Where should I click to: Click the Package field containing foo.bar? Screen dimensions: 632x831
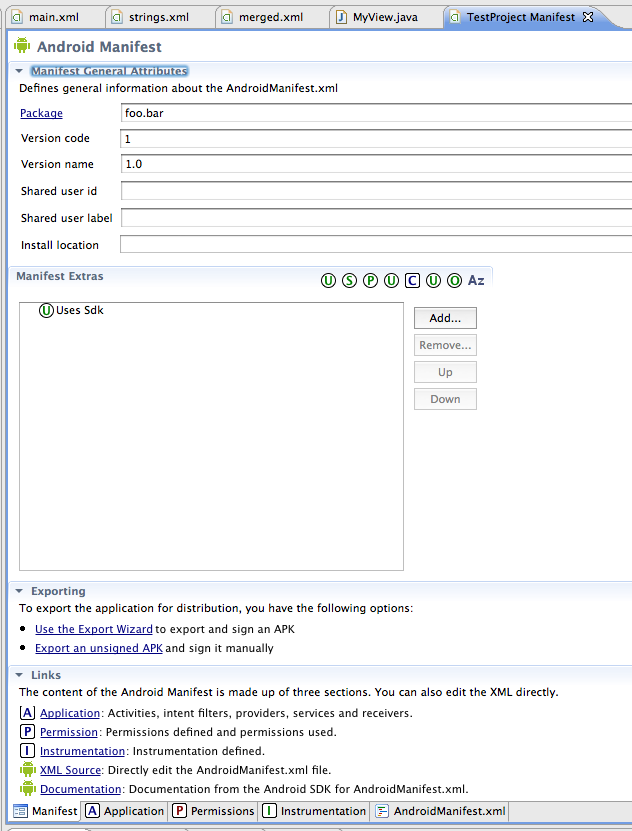coord(376,113)
